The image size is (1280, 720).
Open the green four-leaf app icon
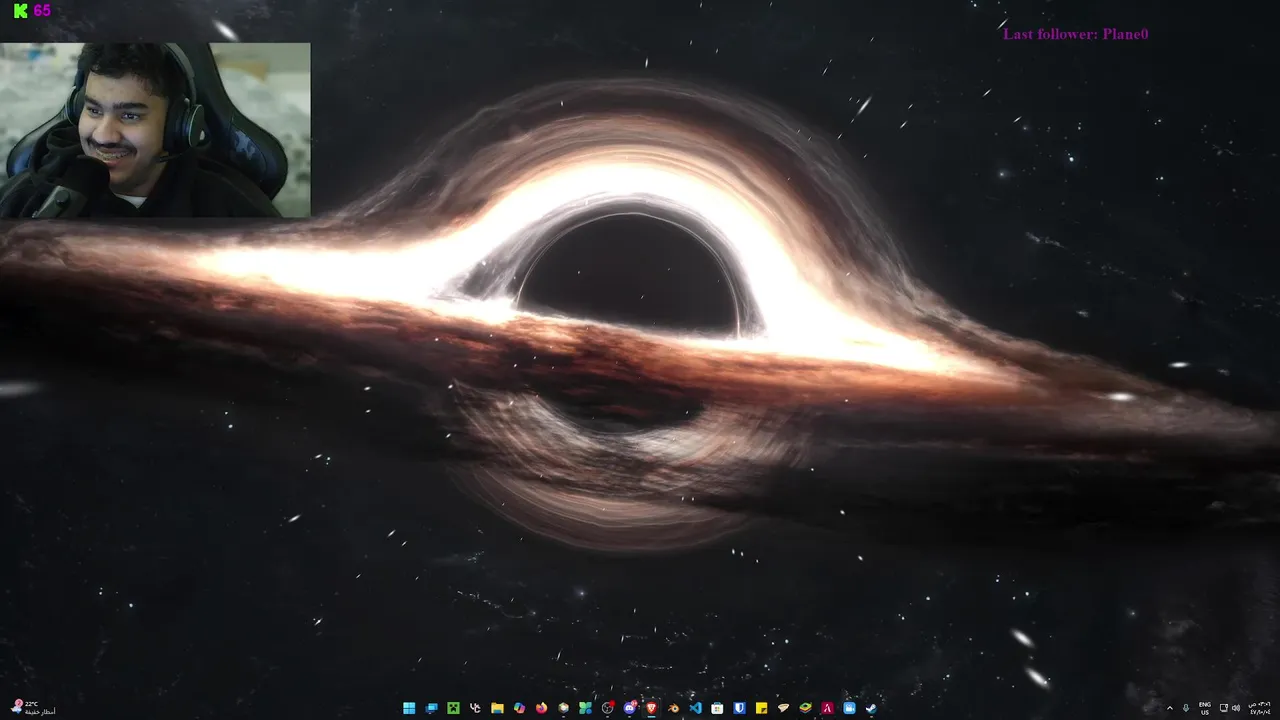[585, 708]
